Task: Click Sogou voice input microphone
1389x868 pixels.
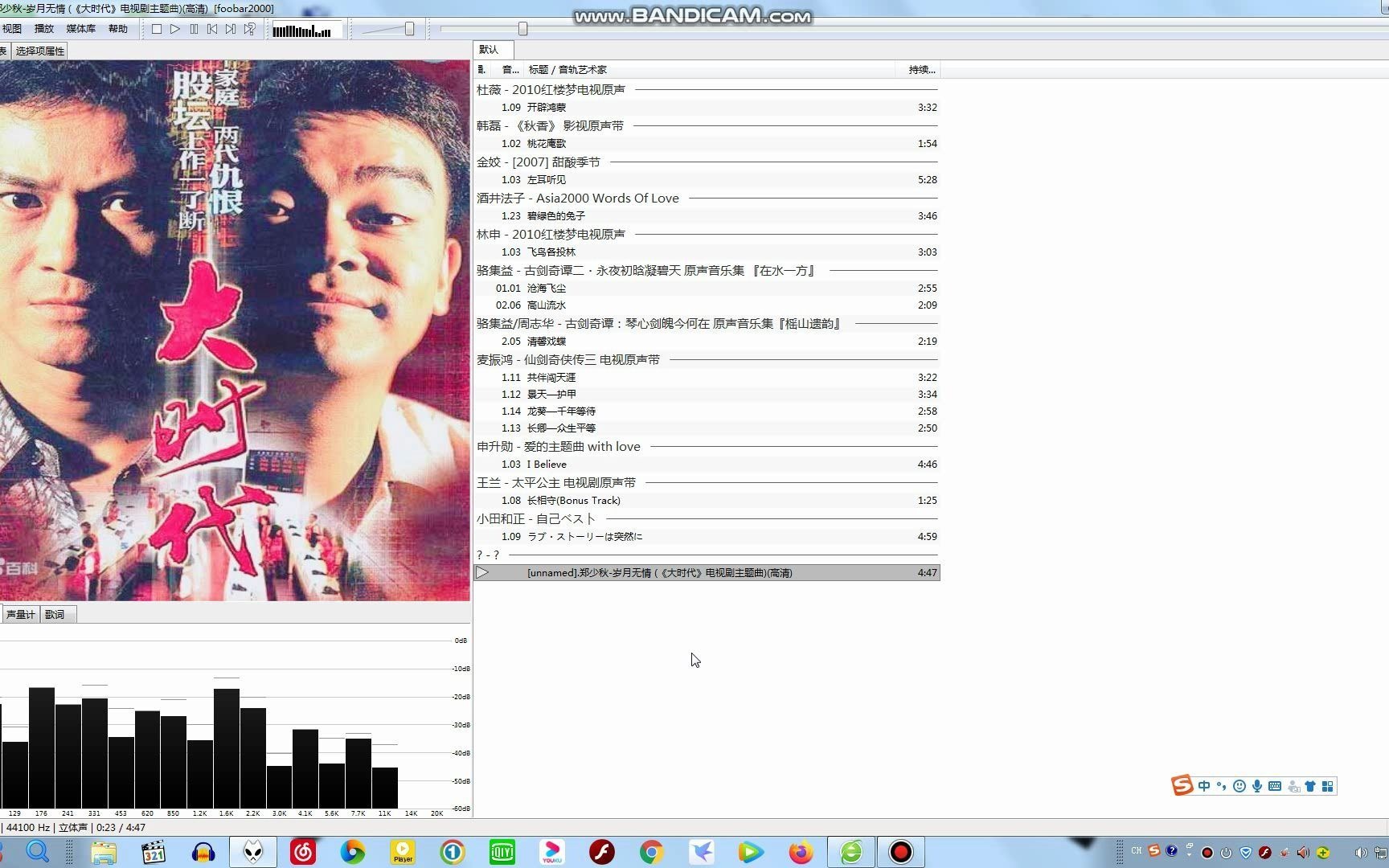Action: [1256, 786]
